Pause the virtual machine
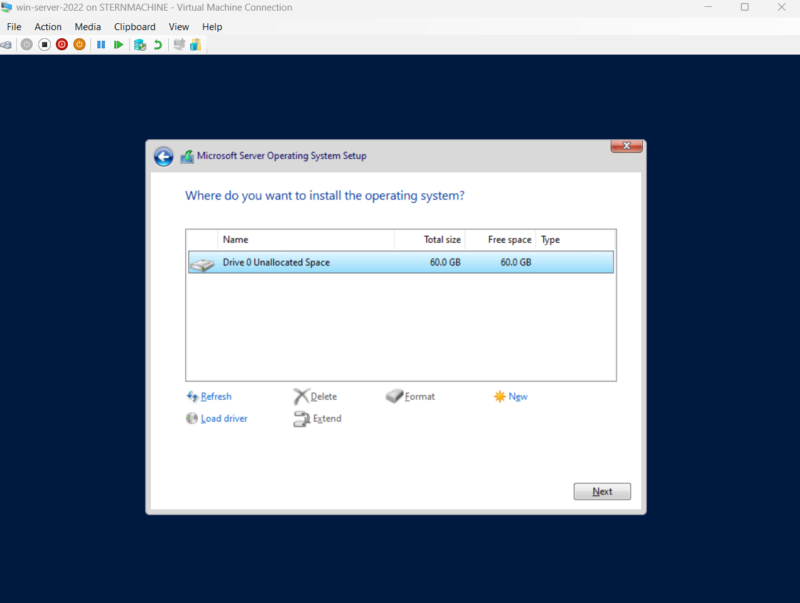 (x=101, y=45)
